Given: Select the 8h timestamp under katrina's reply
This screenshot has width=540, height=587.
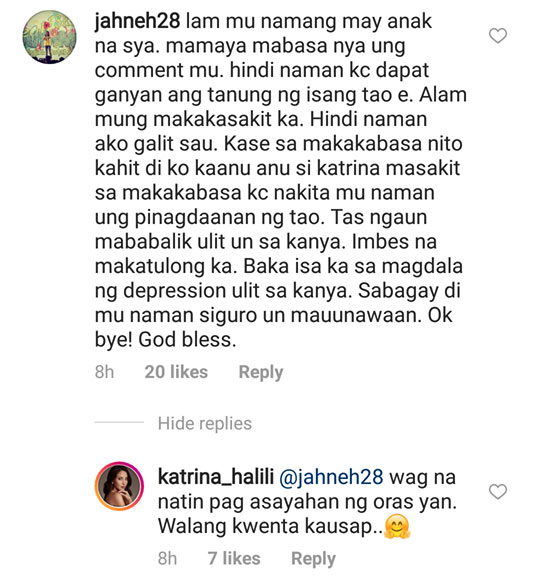Looking at the screenshot, I should coord(167,559).
